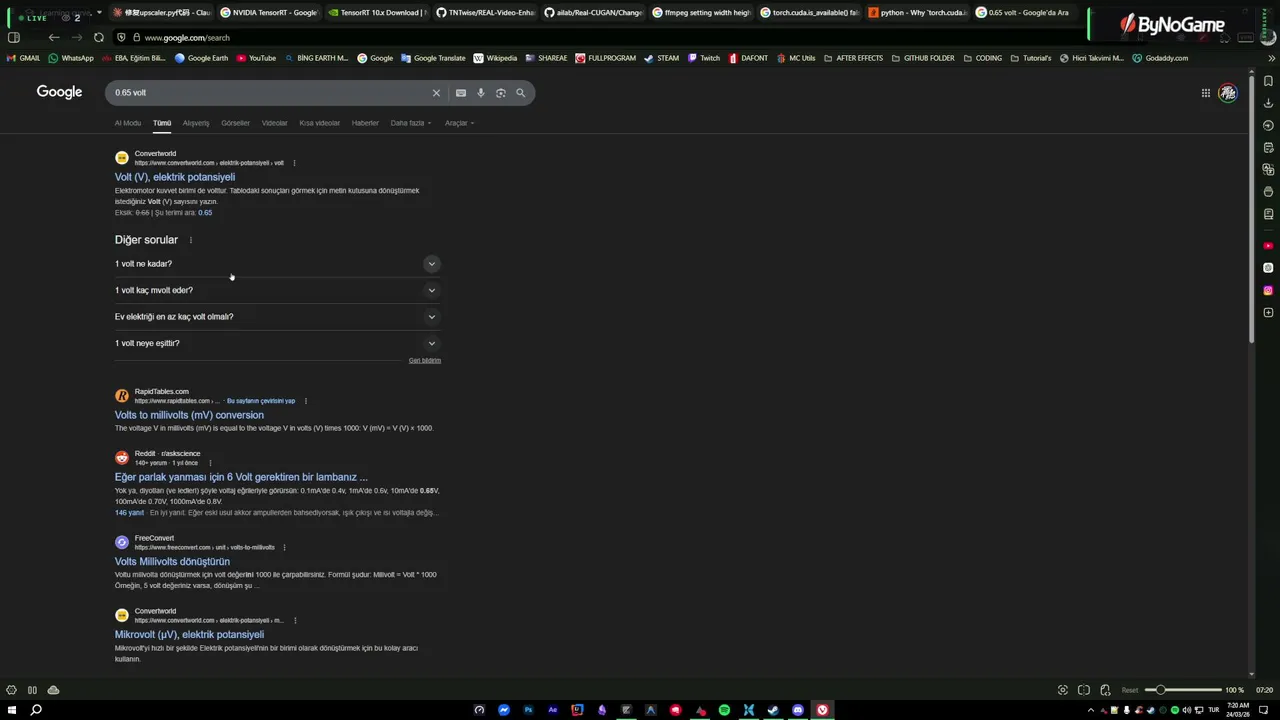Screen dimensions: 1280x720
Task: Switch to the 'Kısa videolar' tab
Action: coord(320,123)
